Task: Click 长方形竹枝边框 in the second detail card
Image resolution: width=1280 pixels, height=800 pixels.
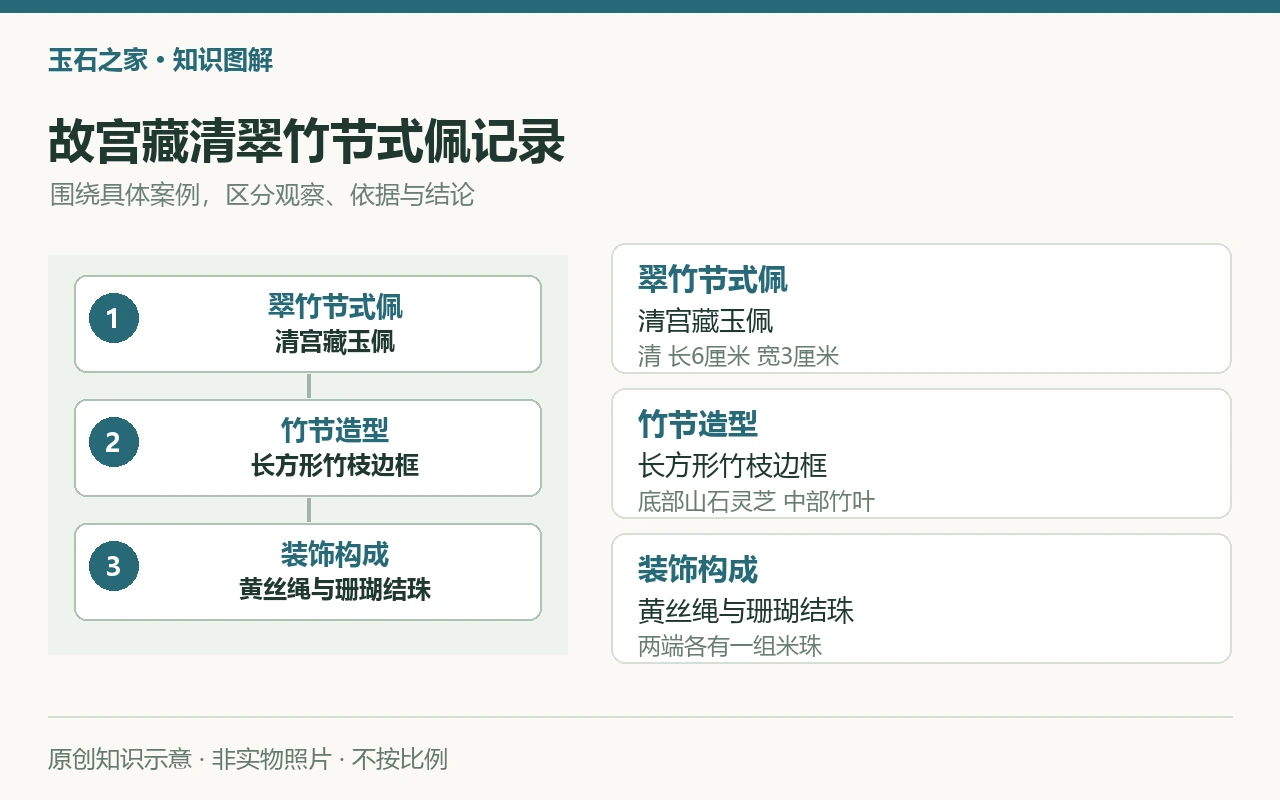Action: [733, 466]
